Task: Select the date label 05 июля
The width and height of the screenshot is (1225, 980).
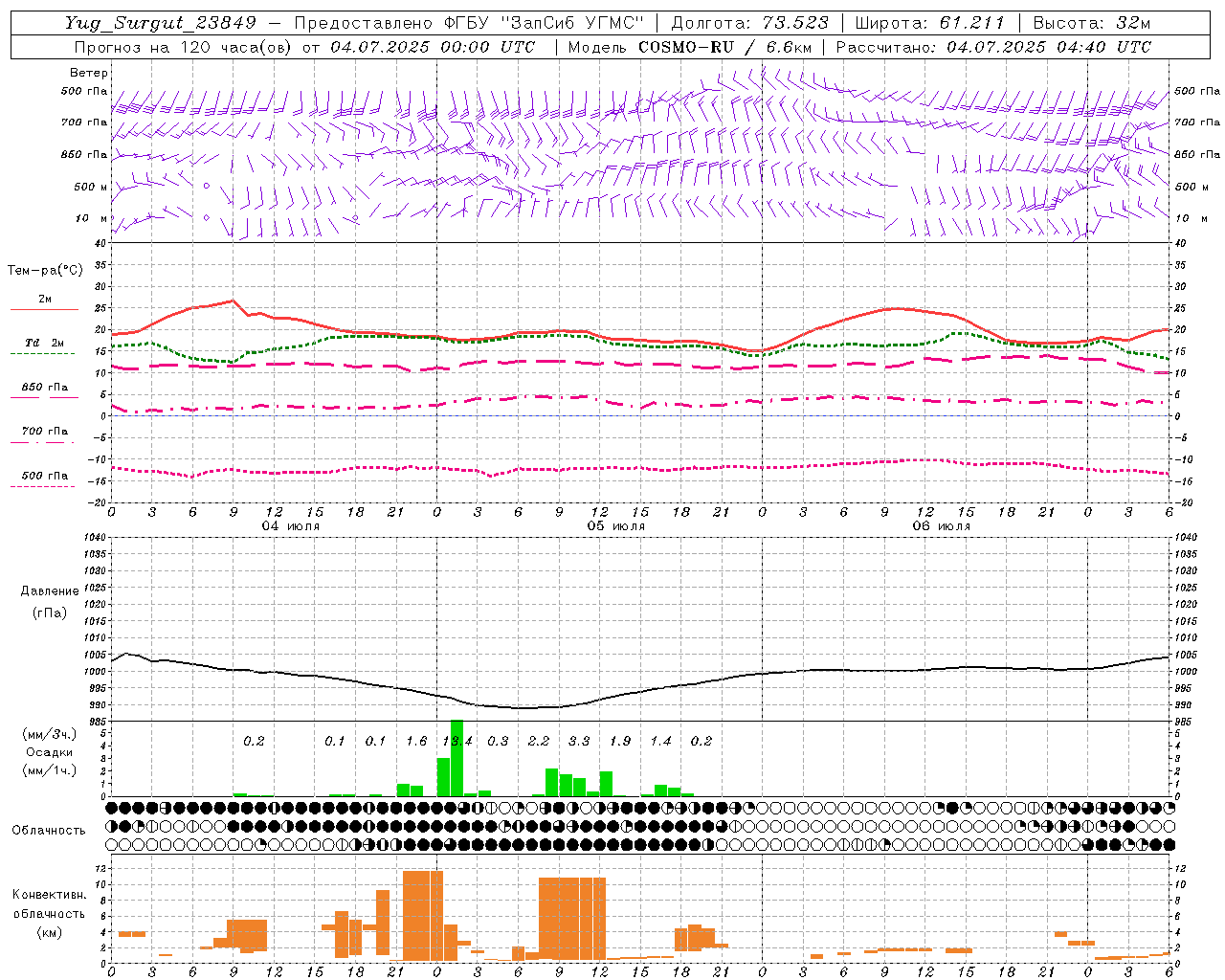Action: 616,526
